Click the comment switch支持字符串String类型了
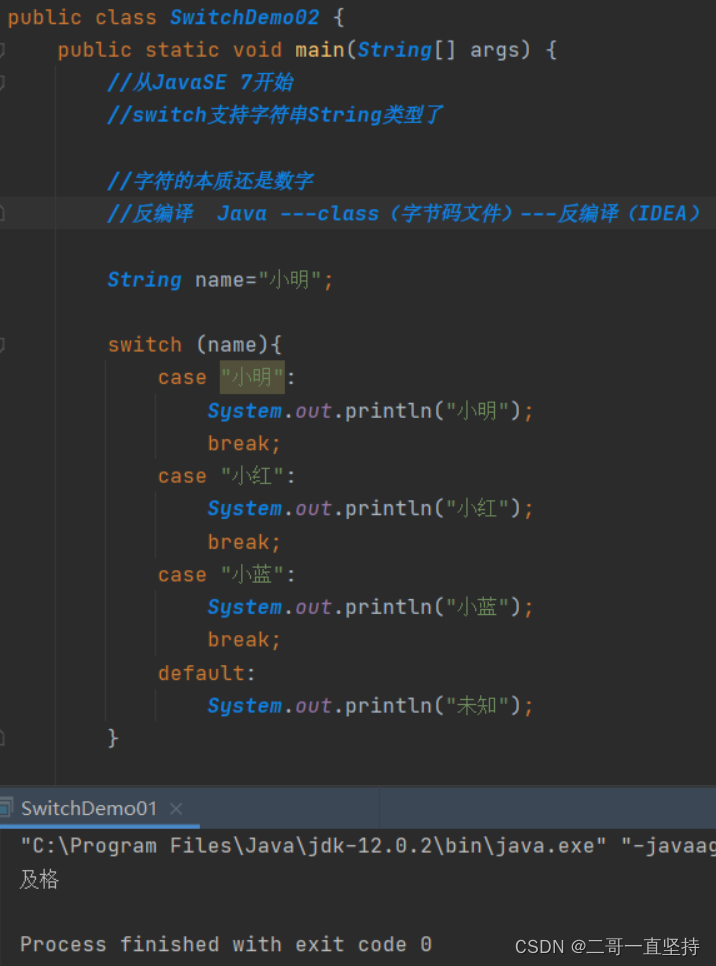 275,115
